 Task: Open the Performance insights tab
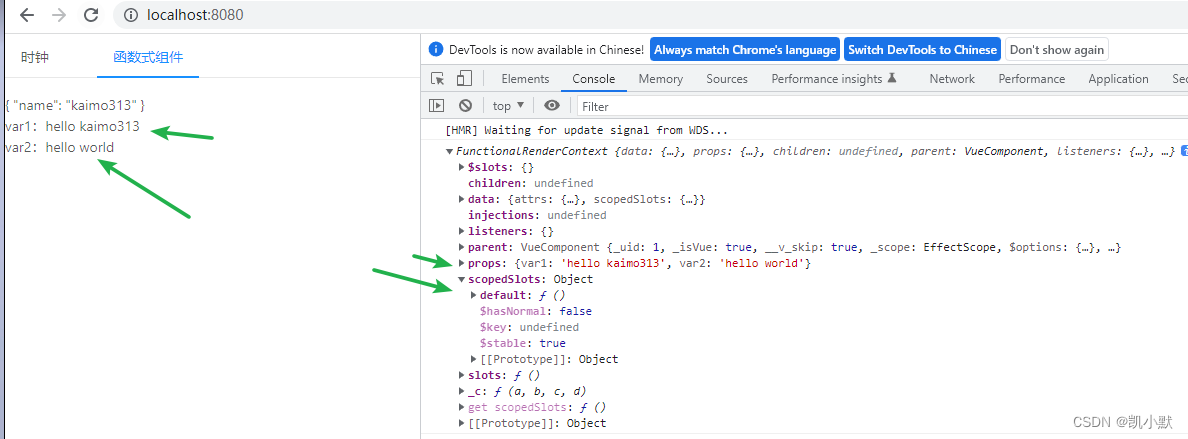point(834,79)
